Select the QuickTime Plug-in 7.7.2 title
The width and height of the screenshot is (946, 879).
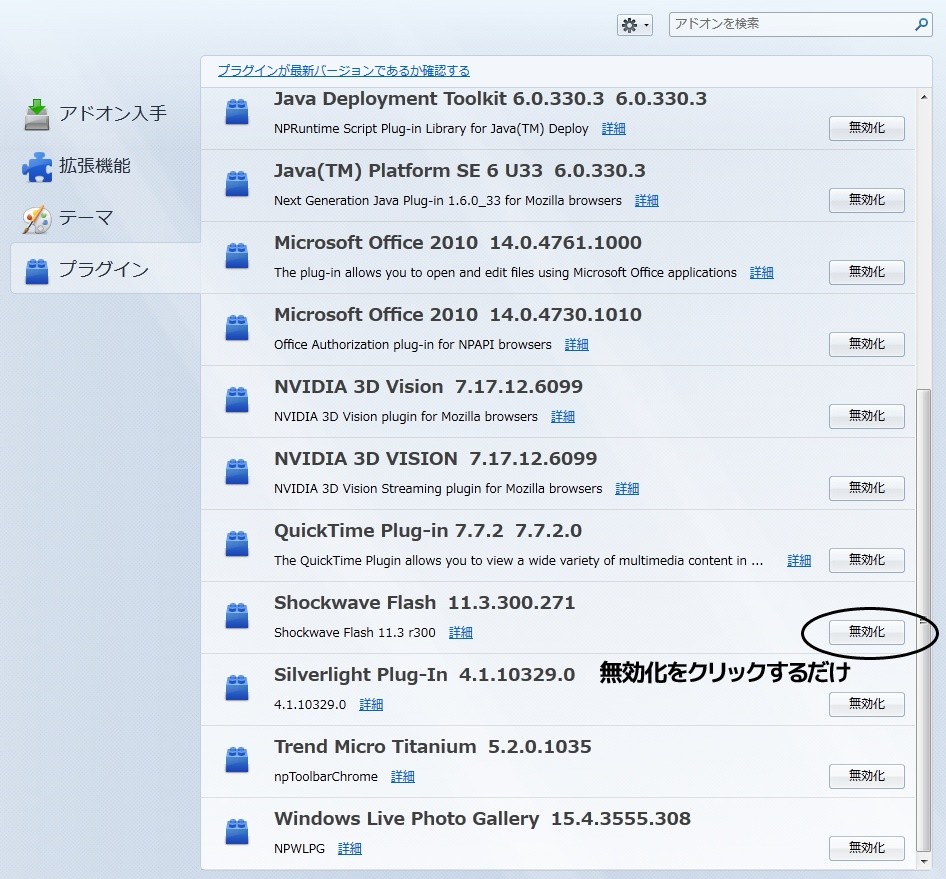[x=428, y=531]
